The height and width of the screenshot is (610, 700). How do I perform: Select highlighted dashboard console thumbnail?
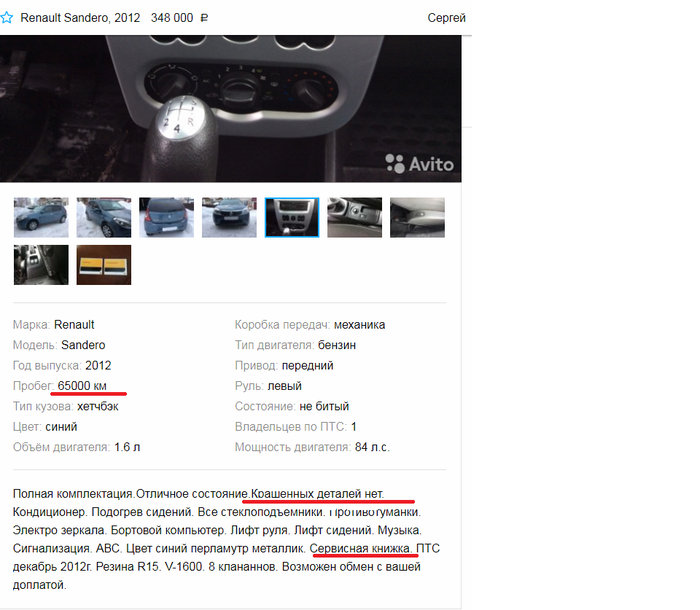click(292, 217)
